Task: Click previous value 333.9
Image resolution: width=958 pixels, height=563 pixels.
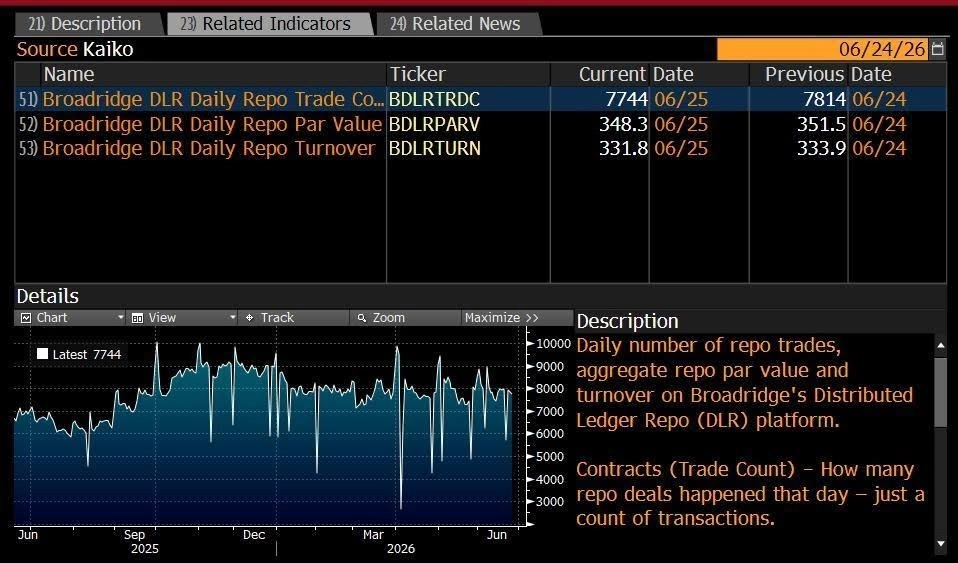Action: (821, 149)
